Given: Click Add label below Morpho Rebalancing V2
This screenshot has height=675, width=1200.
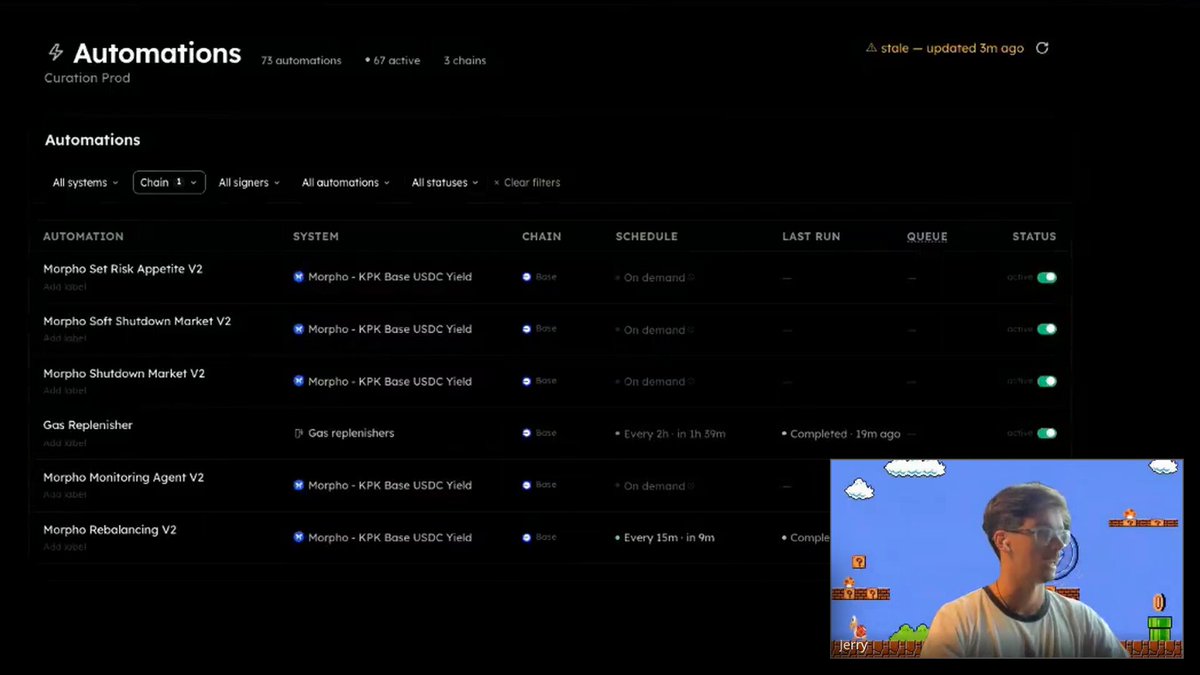Looking at the screenshot, I should click(65, 546).
